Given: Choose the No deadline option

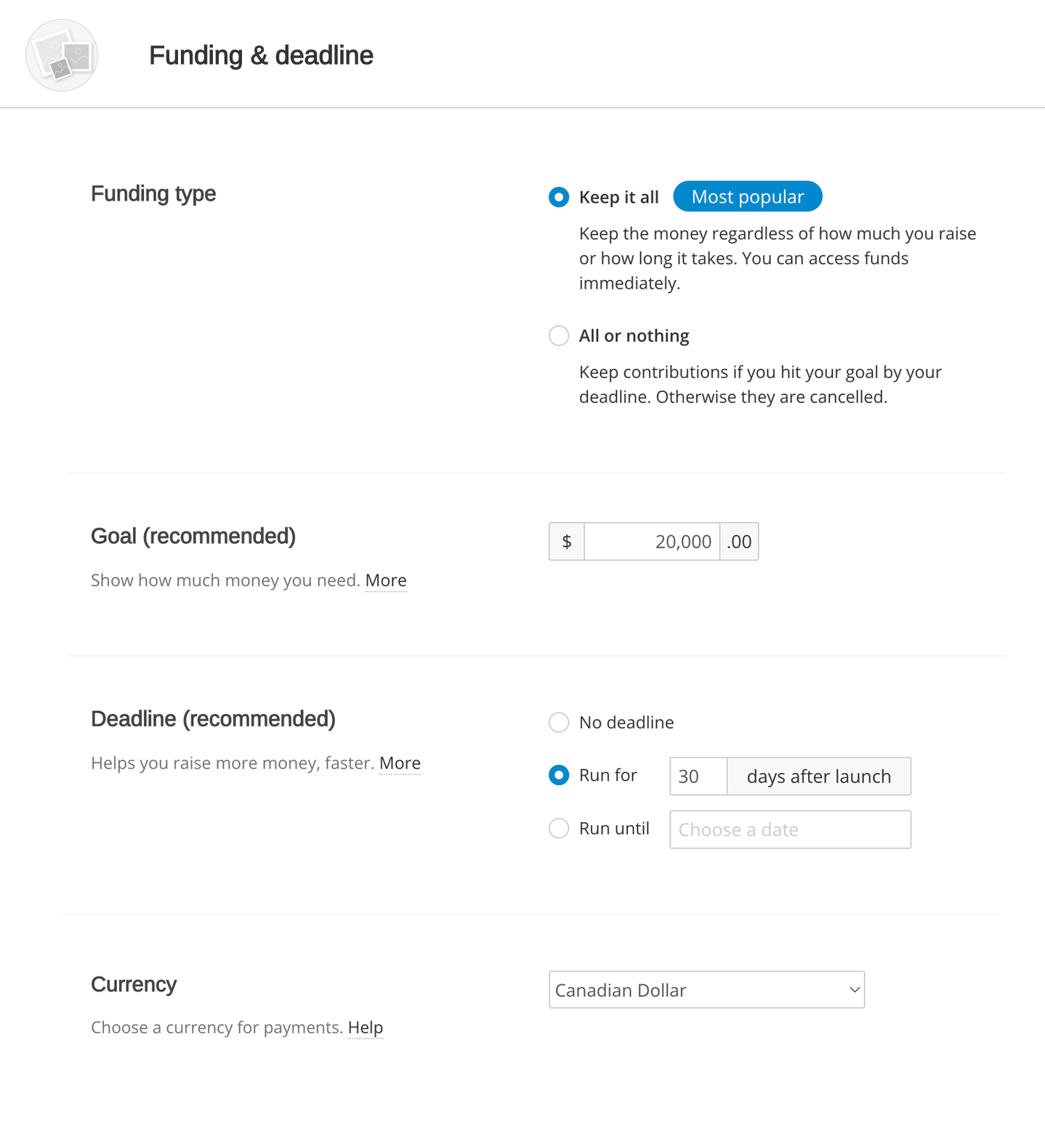Looking at the screenshot, I should [x=559, y=723].
